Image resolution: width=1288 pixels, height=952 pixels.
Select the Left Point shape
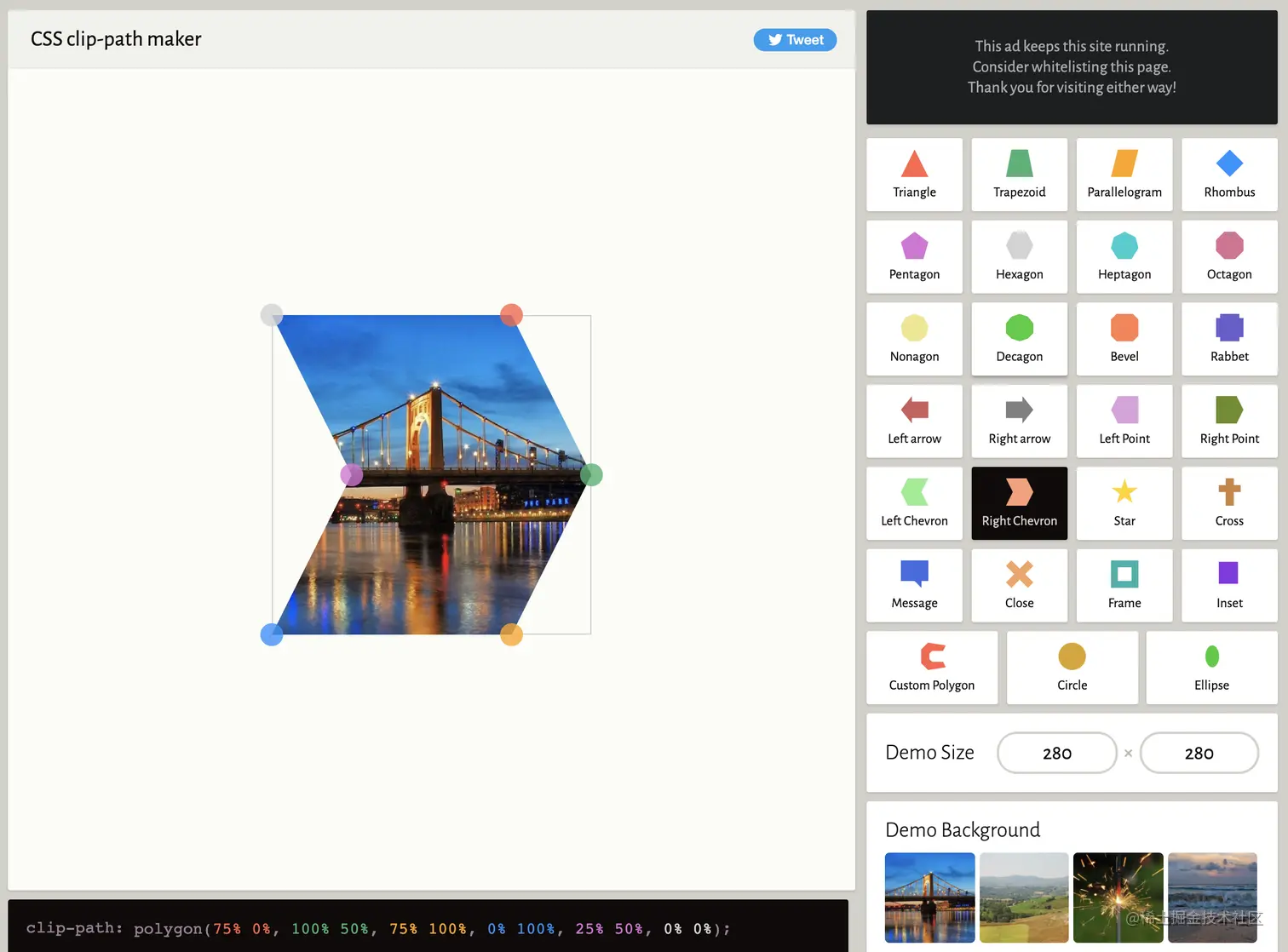[x=1124, y=421]
